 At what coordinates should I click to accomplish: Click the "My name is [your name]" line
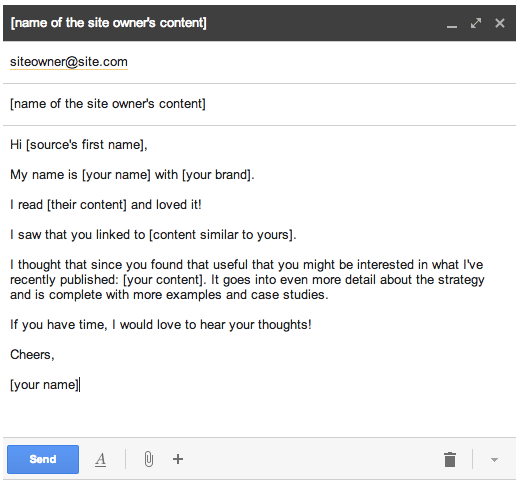click(132, 175)
